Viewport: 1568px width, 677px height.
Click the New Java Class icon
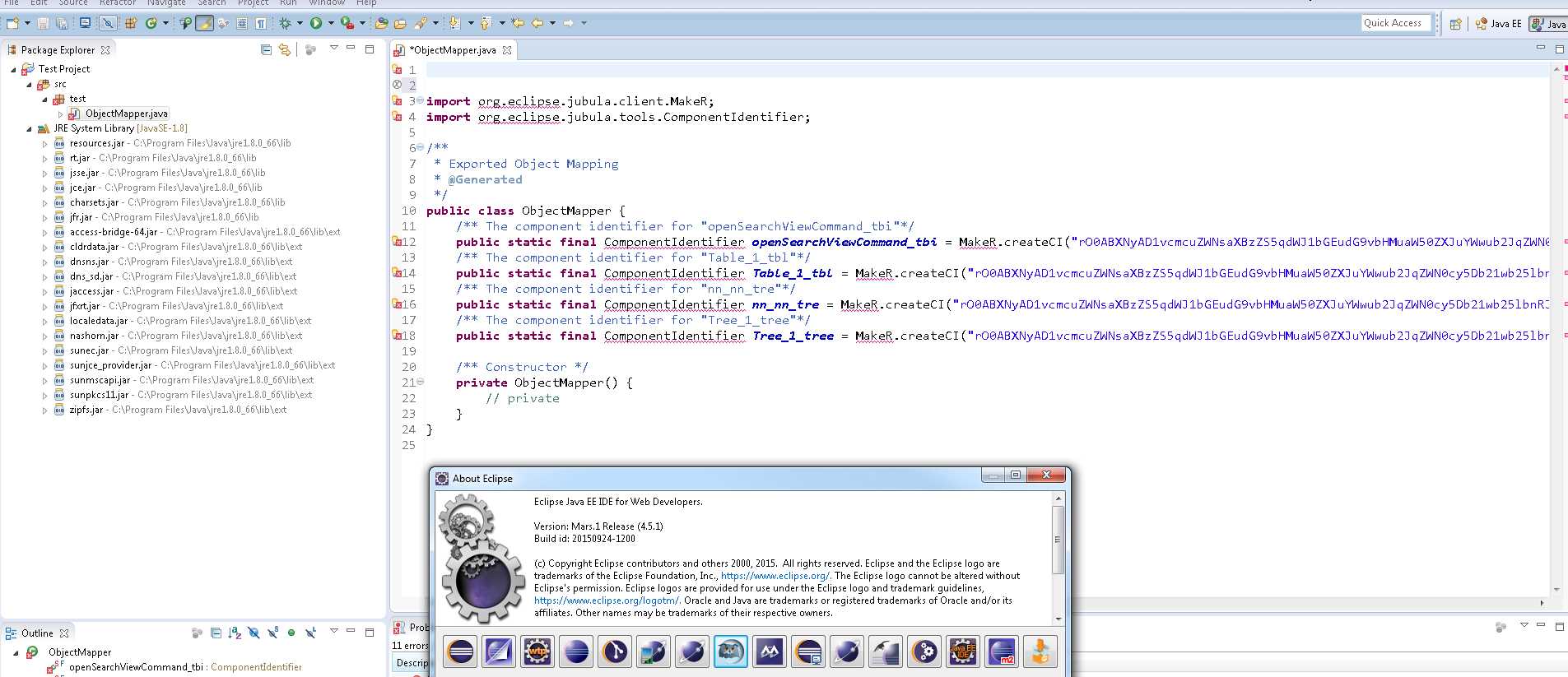click(x=151, y=24)
